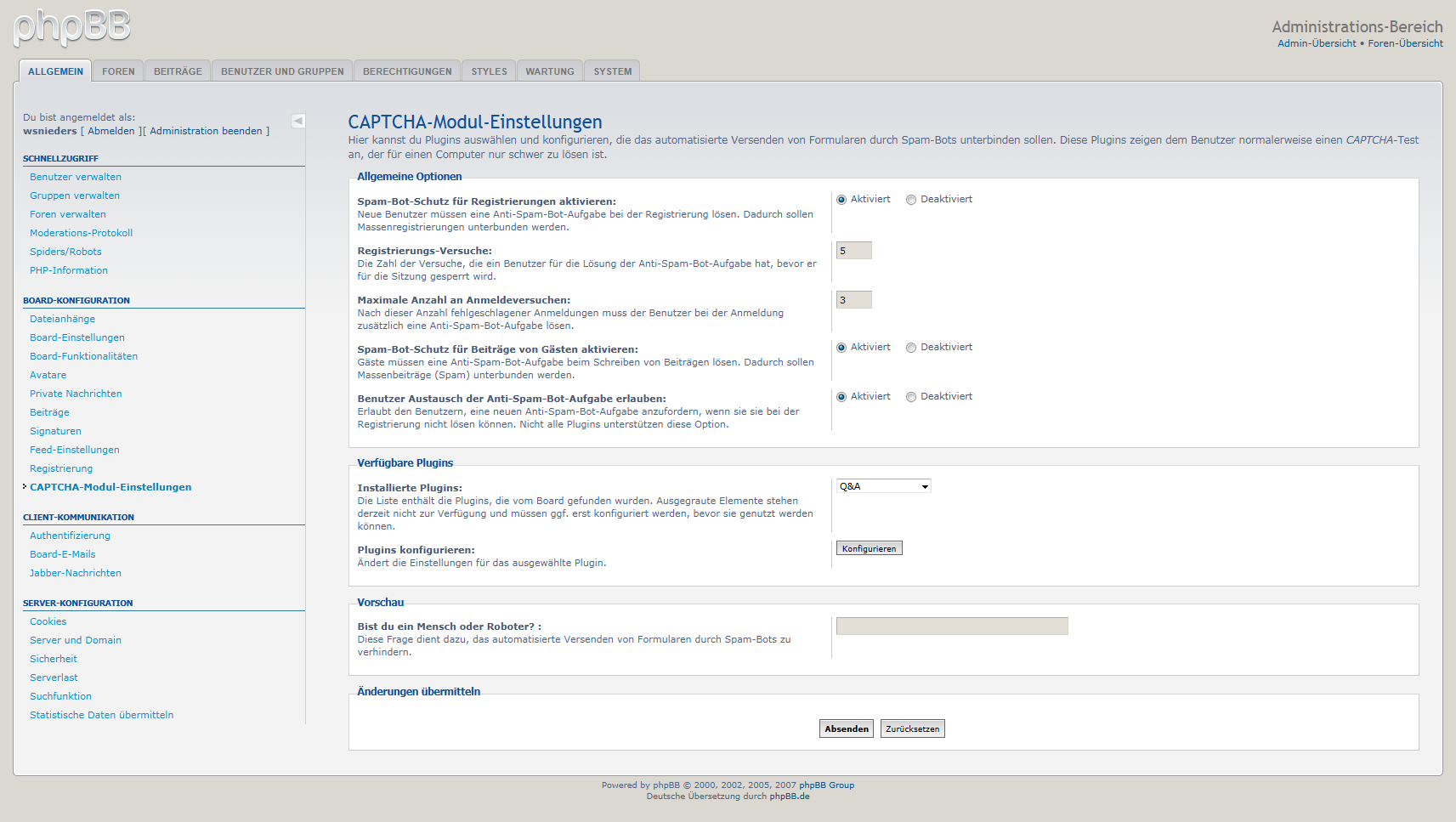Viewport: 1456px width, 822px height.
Task: Disable spam-bot protection for registrations
Action: point(911,200)
